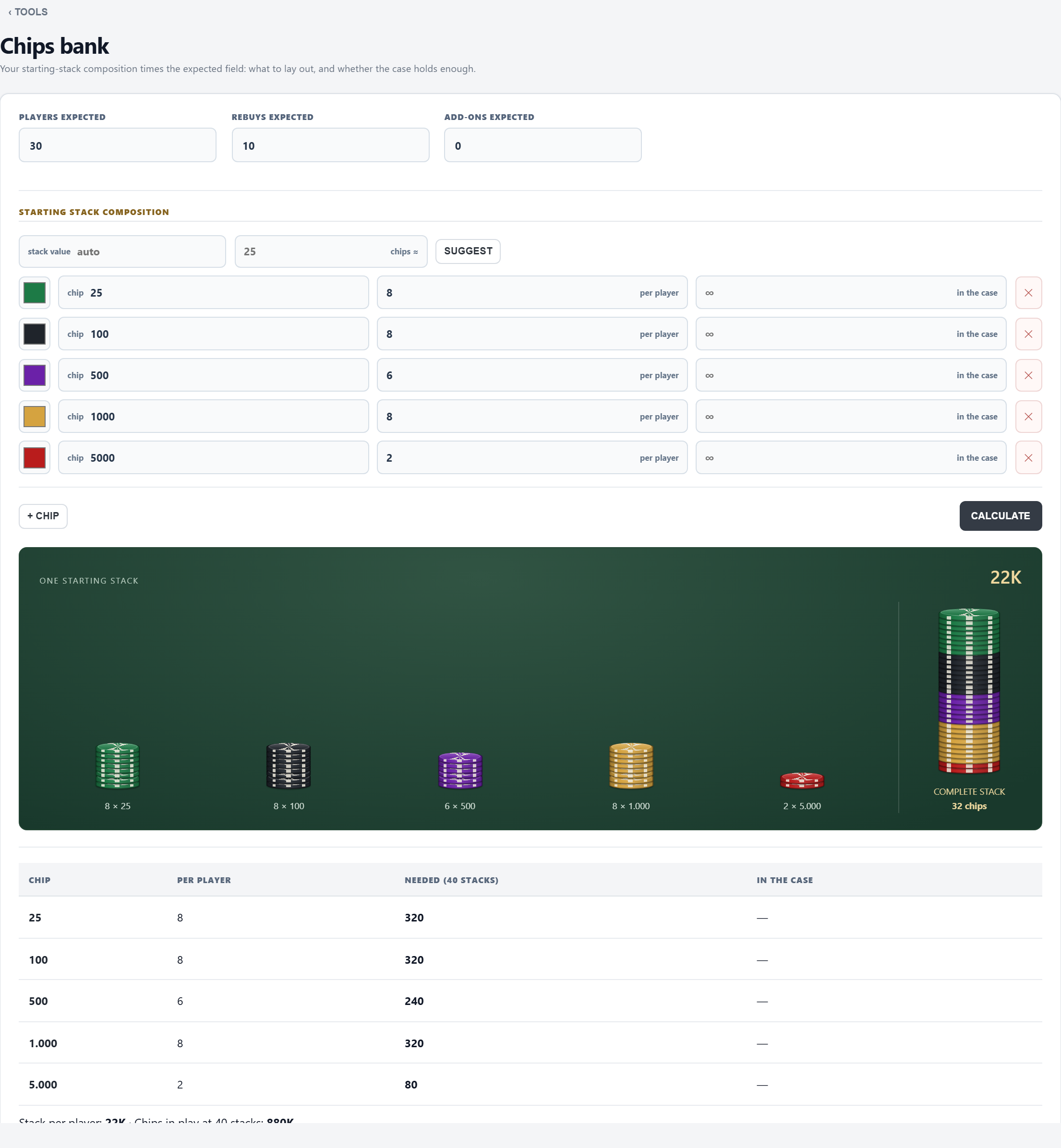Open the green color swatch for chip 25
The height and width of the screenshot is (1148, 1061).
tap(35, 293)
